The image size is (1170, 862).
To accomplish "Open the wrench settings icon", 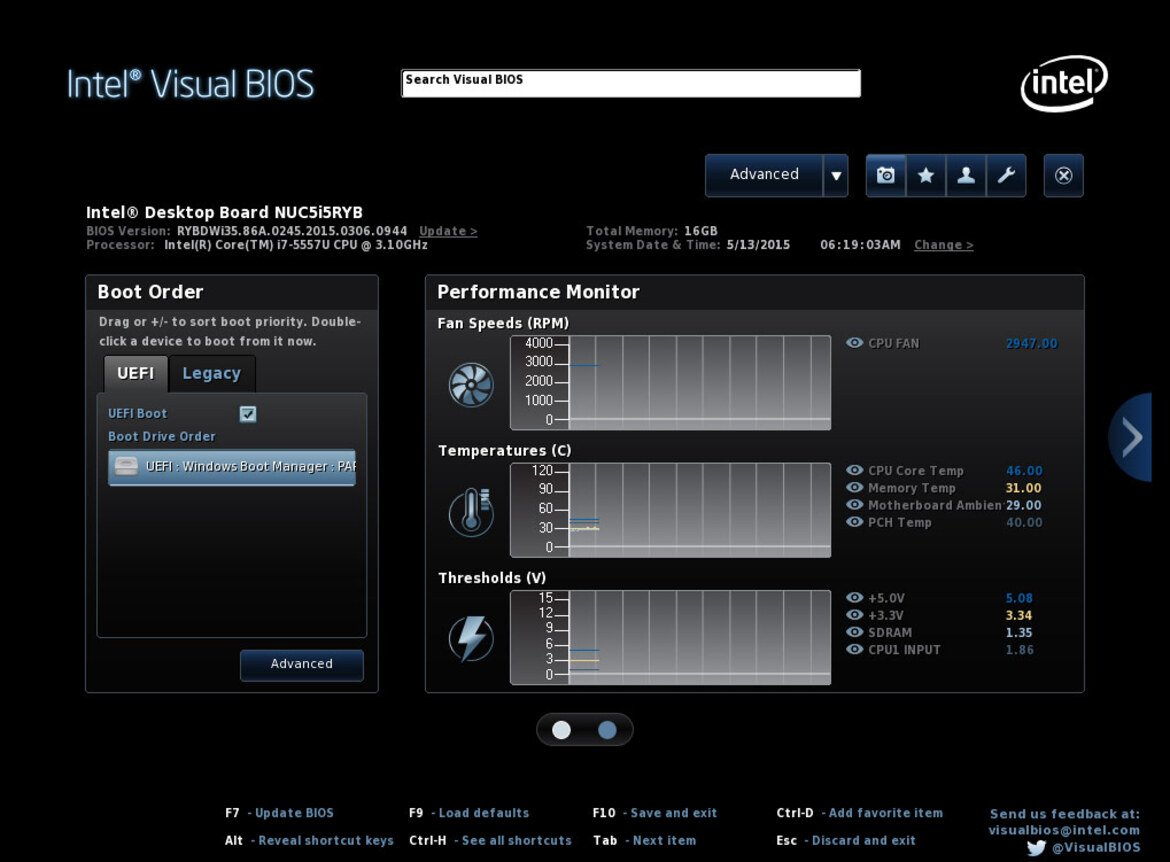I will [x=1006, y=175].
